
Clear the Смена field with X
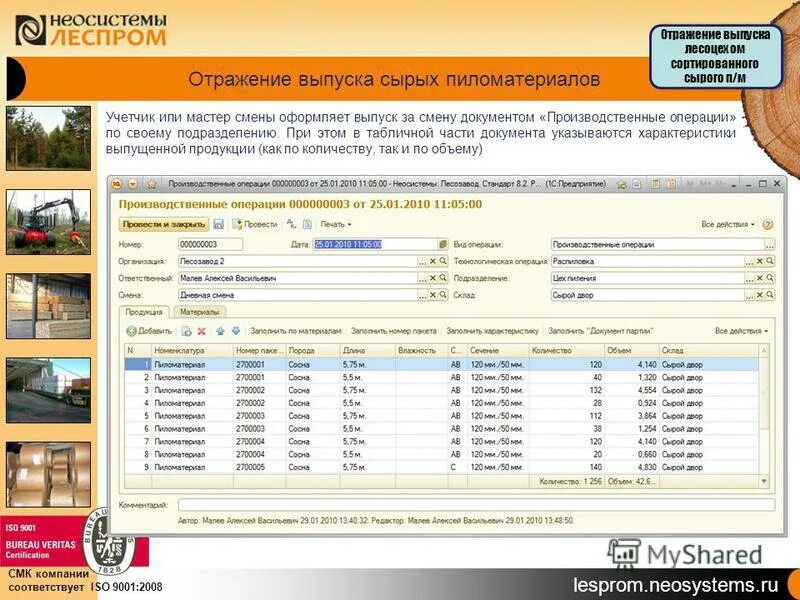[x=433, y=295]
